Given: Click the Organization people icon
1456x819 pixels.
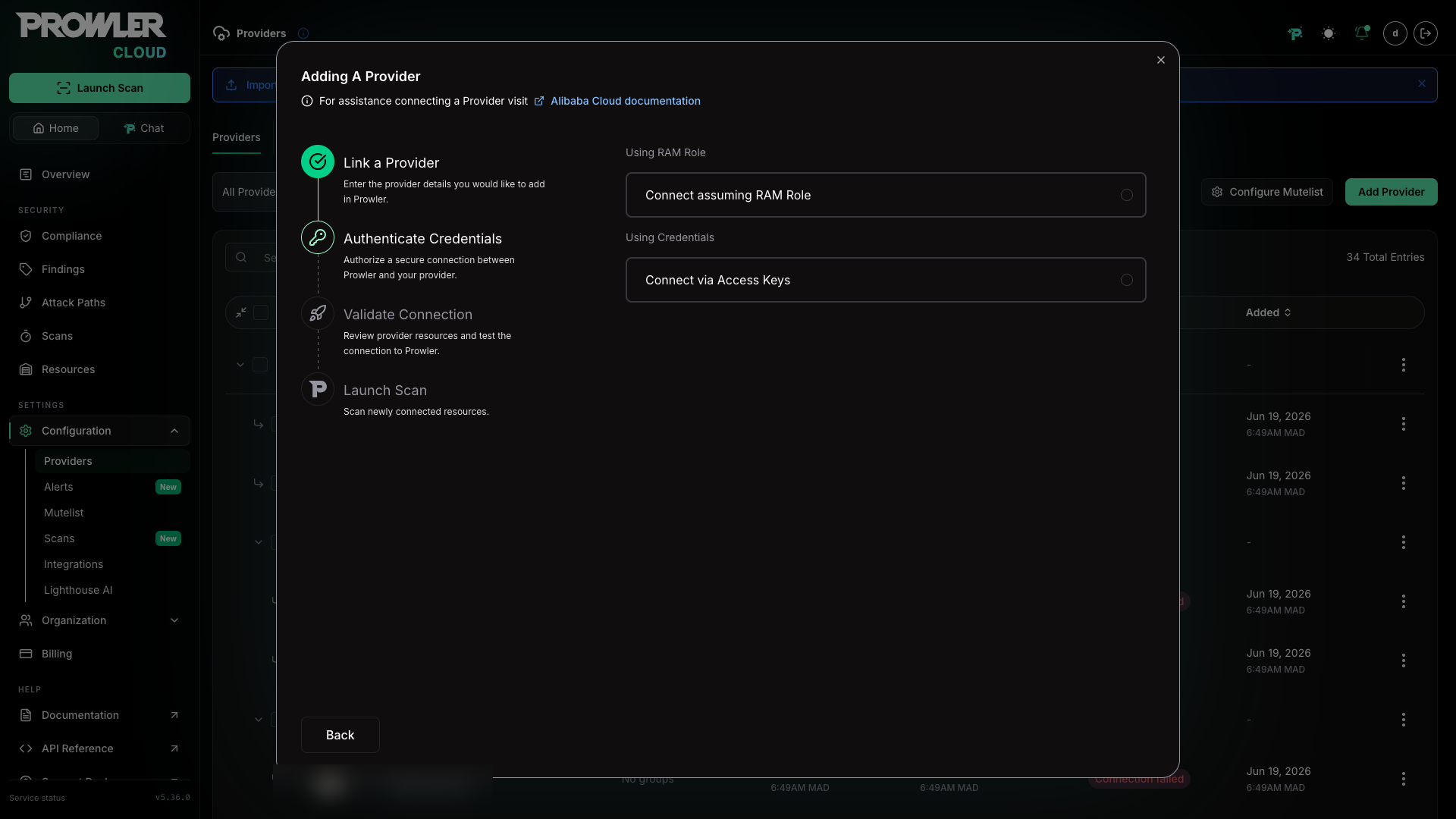Looking at the screenshot, I should (26, 620).
